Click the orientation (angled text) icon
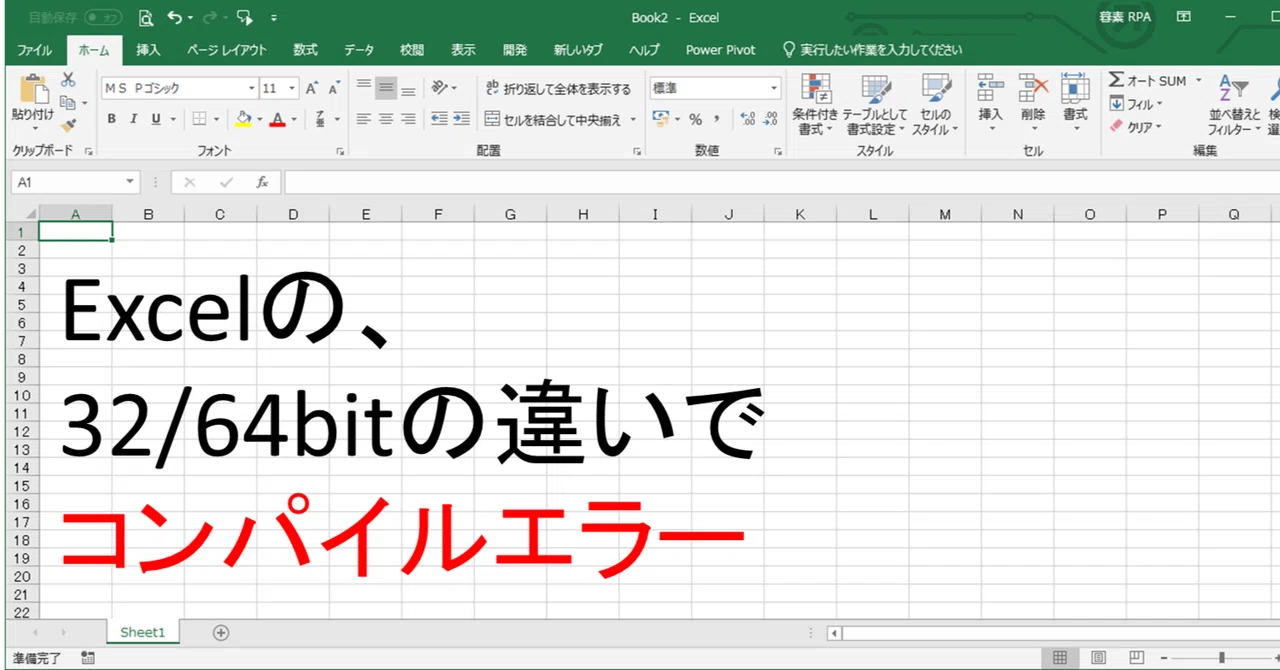This screenshot has width=1280, height=670. [x=440, y=88]
